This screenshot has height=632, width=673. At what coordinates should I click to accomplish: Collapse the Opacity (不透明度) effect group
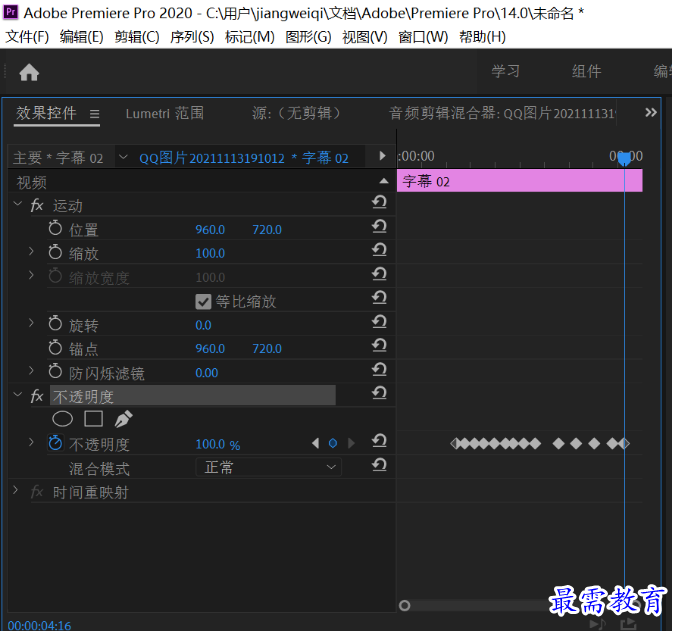[18, 394]
